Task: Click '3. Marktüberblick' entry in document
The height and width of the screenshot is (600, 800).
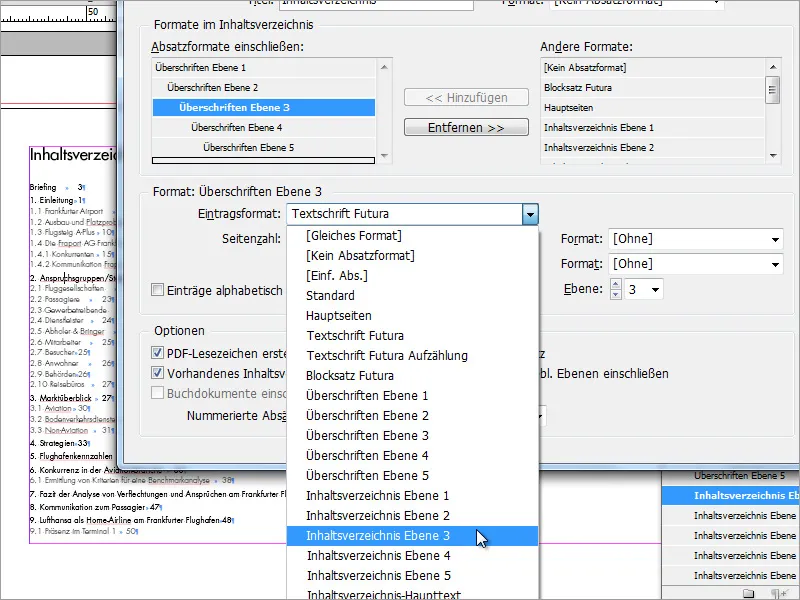Action: coord(61,398)
